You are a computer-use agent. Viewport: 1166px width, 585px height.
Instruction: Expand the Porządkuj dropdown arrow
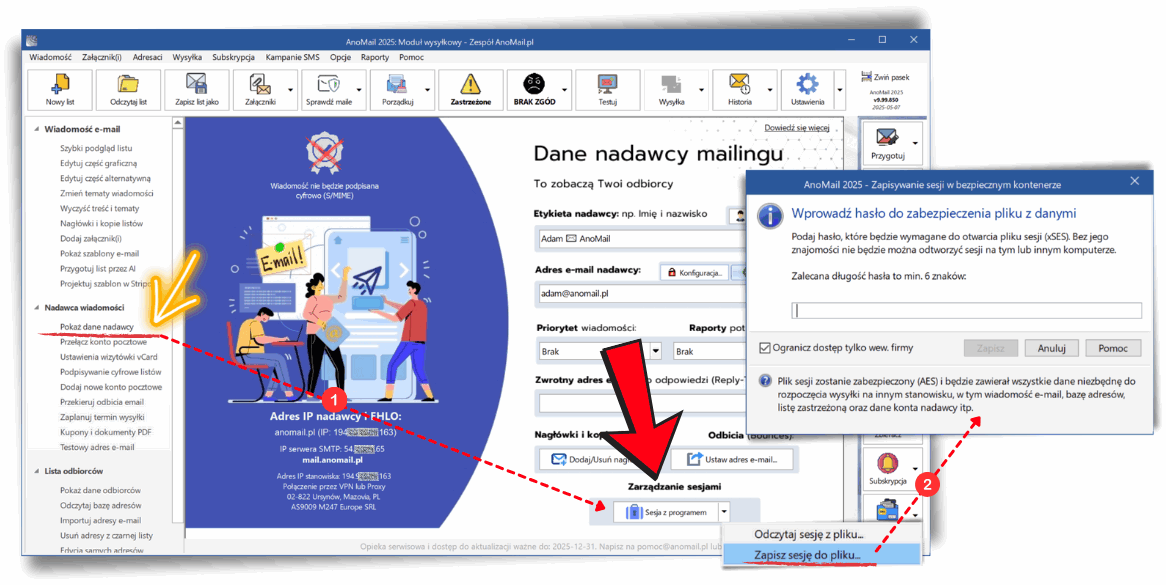pos(428,90)
